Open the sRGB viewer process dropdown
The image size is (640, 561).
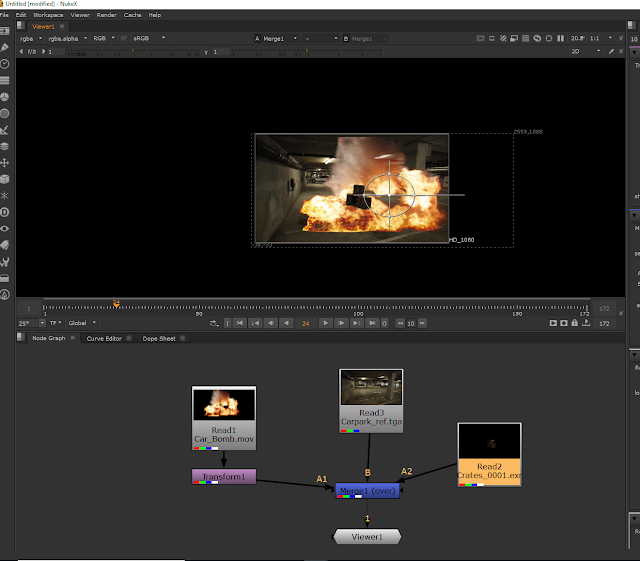tap(147, 38)
